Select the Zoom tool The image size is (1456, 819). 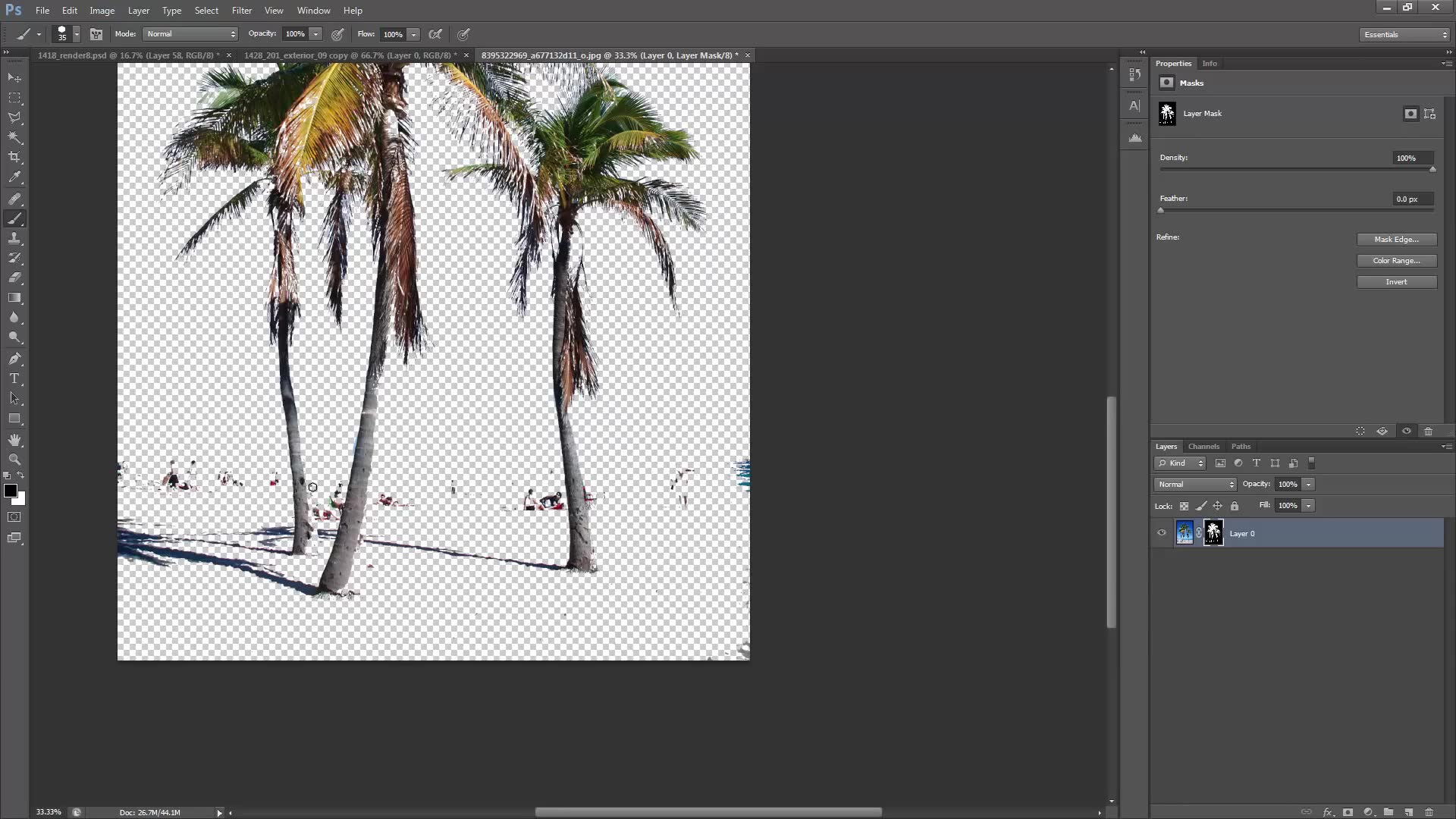(14, 460)
